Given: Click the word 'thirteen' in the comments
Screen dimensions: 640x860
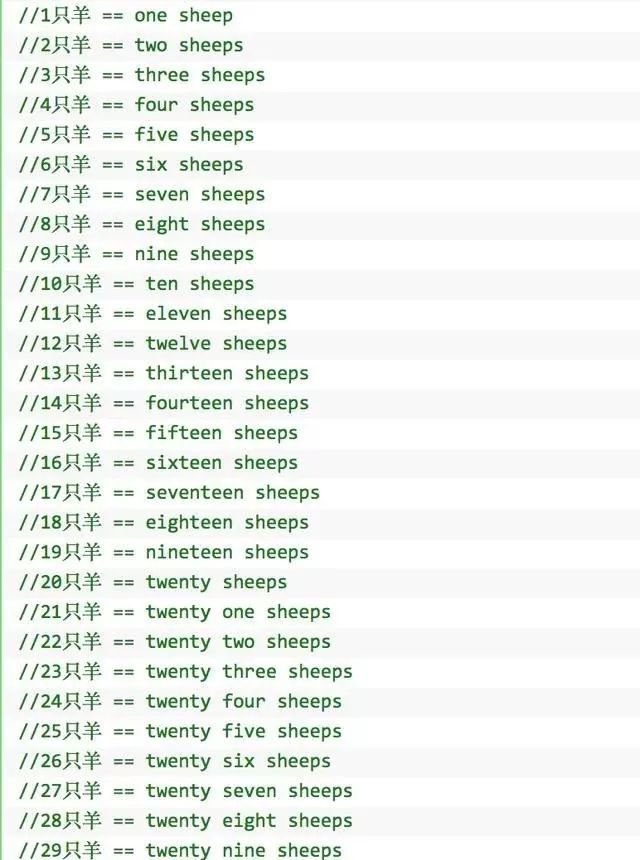Looking at the screenshot, I should point(189,374).
